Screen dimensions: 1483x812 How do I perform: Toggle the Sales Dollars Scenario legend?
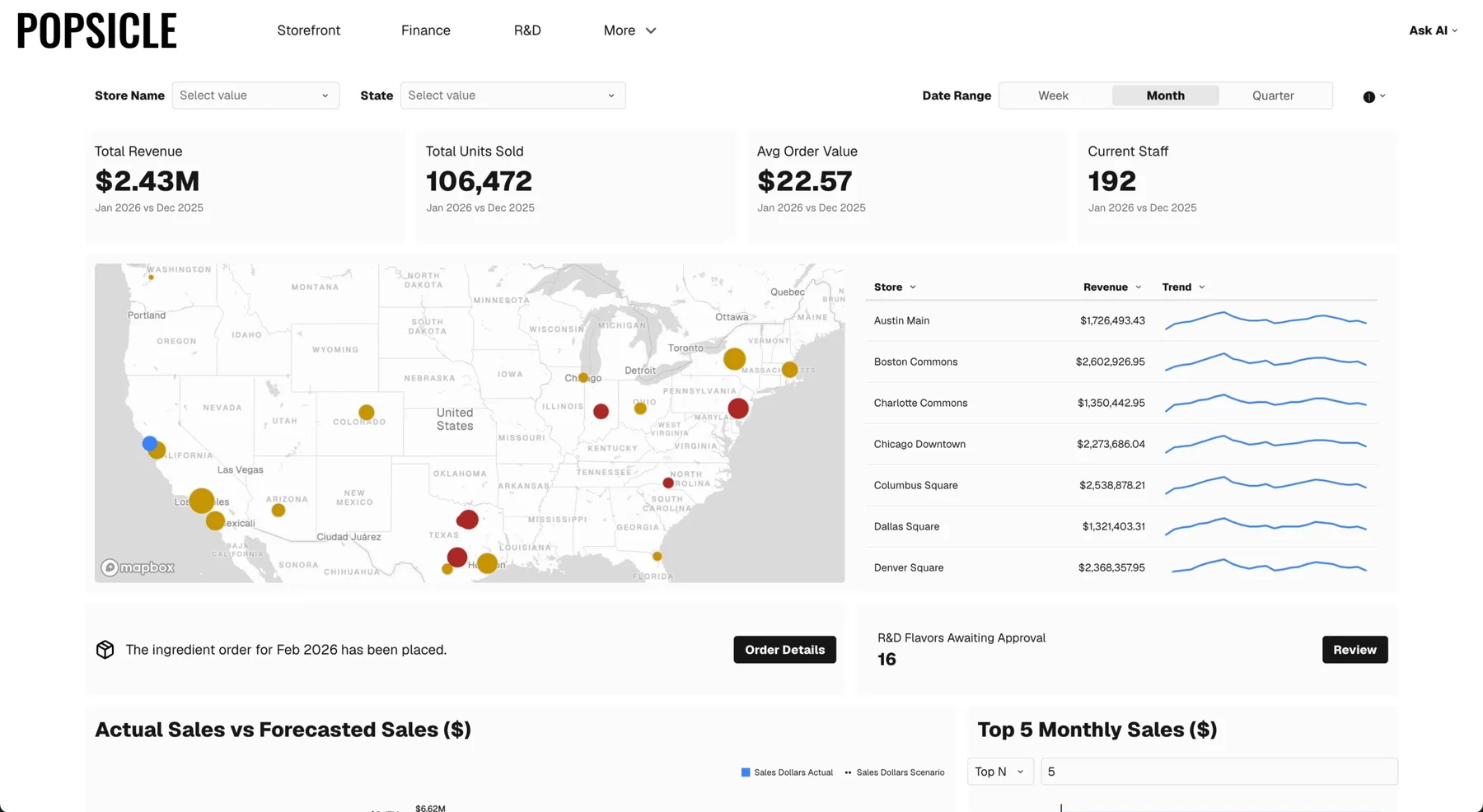pyautogui.click(x=894, y=772)
